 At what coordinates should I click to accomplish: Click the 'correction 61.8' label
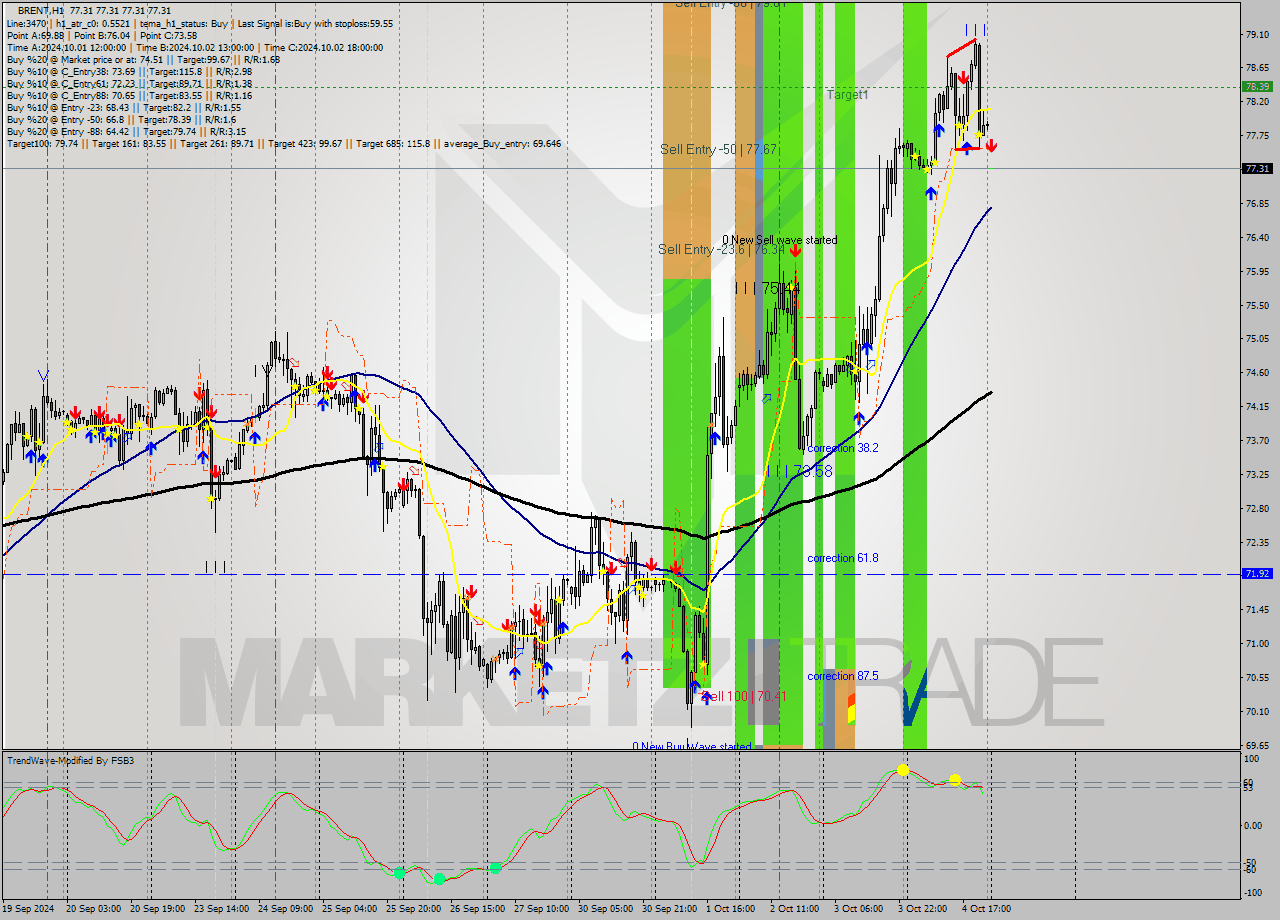tap(843, 558)
